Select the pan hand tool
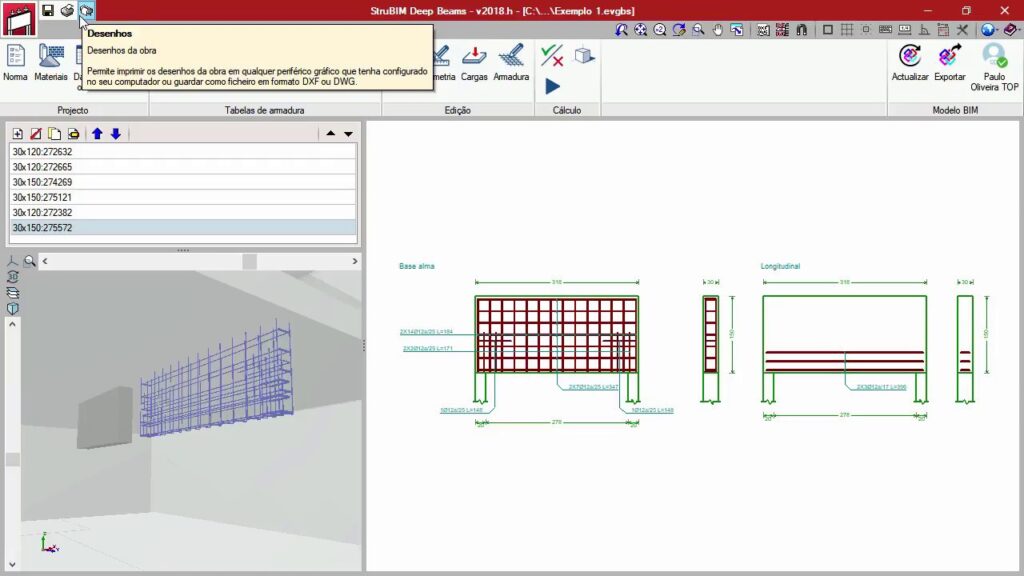 [x=717, y=30]
